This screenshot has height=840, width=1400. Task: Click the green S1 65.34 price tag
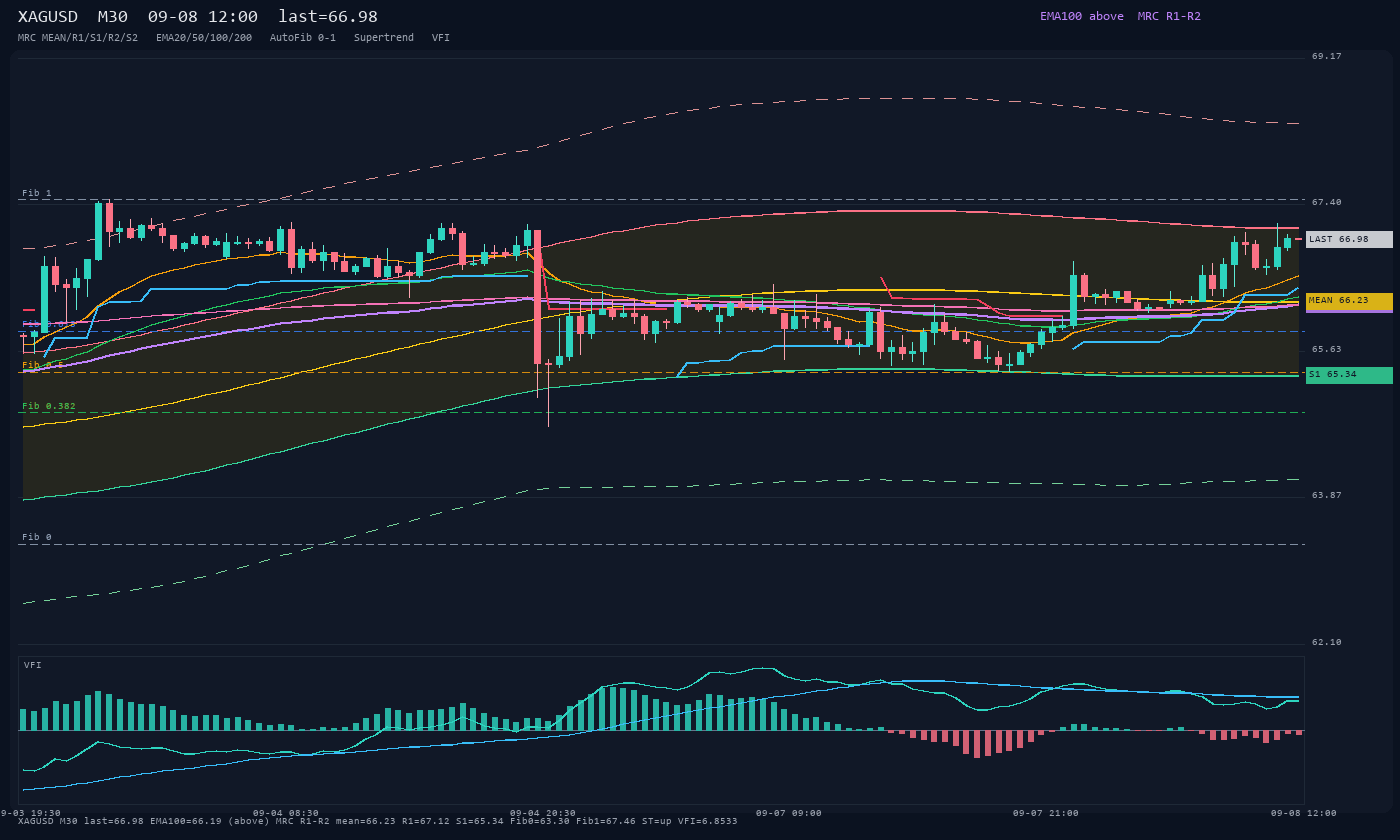pyautogui.click(x=1349, y=375)
